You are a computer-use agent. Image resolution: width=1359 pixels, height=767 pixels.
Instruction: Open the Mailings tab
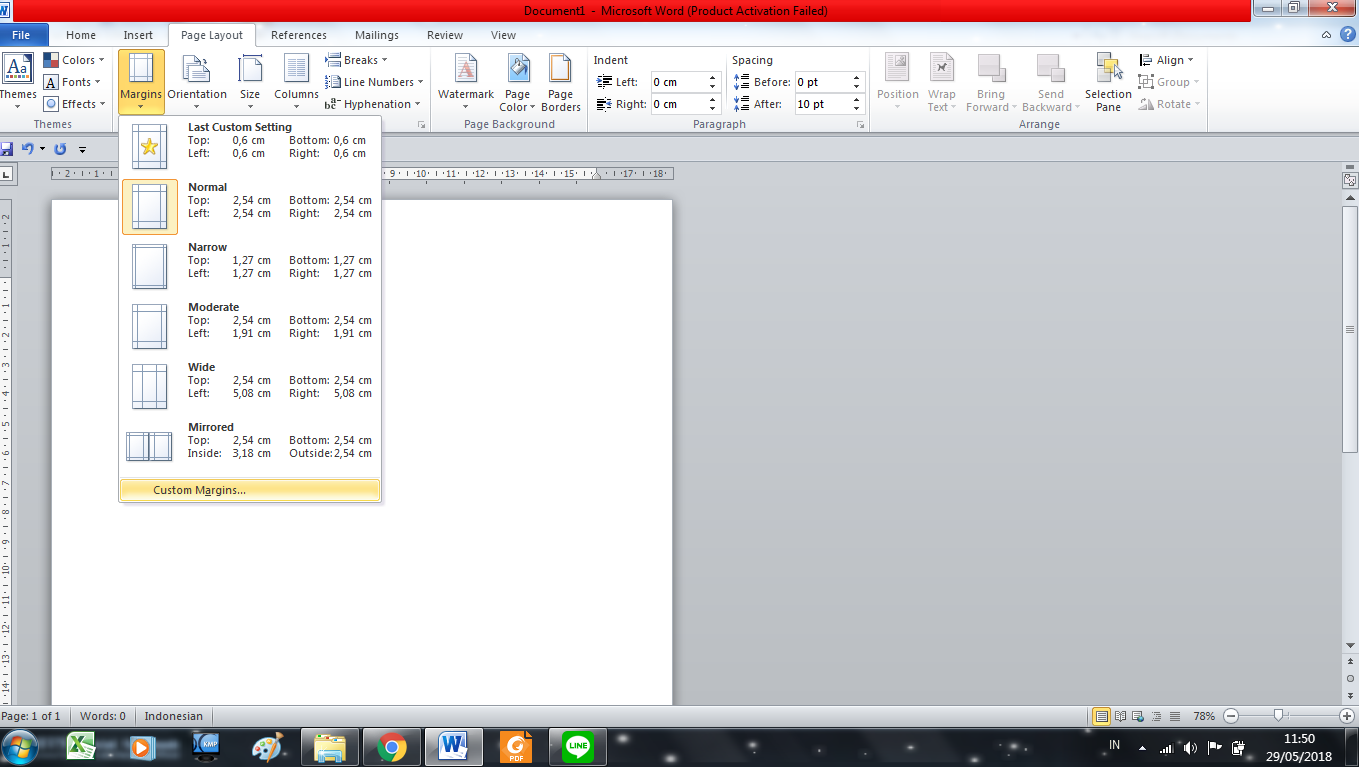376,34
